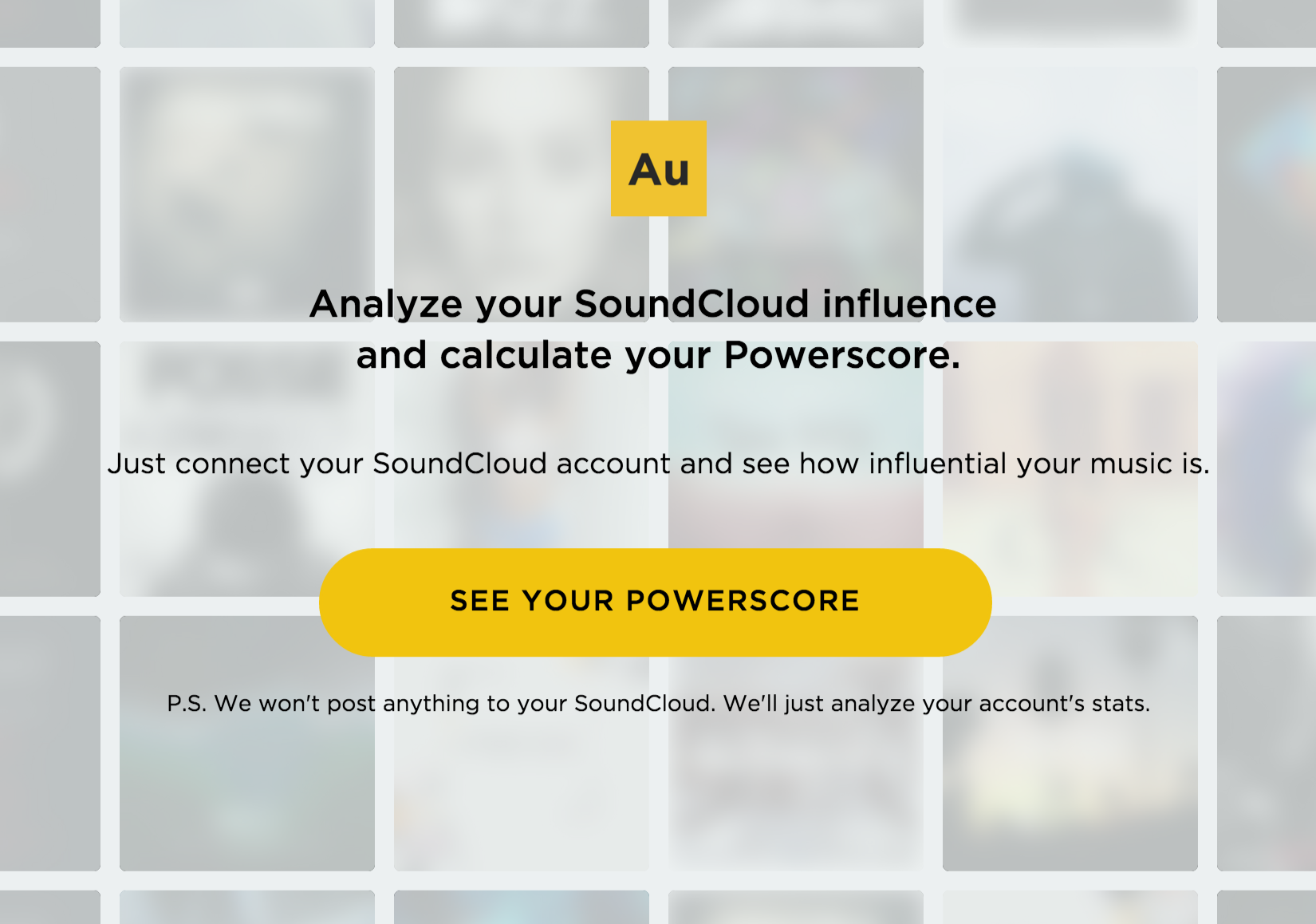Click the P.S. privacy disclaimer text
Viewport: 1316px width, 924px height.
(x=659, y=704)
